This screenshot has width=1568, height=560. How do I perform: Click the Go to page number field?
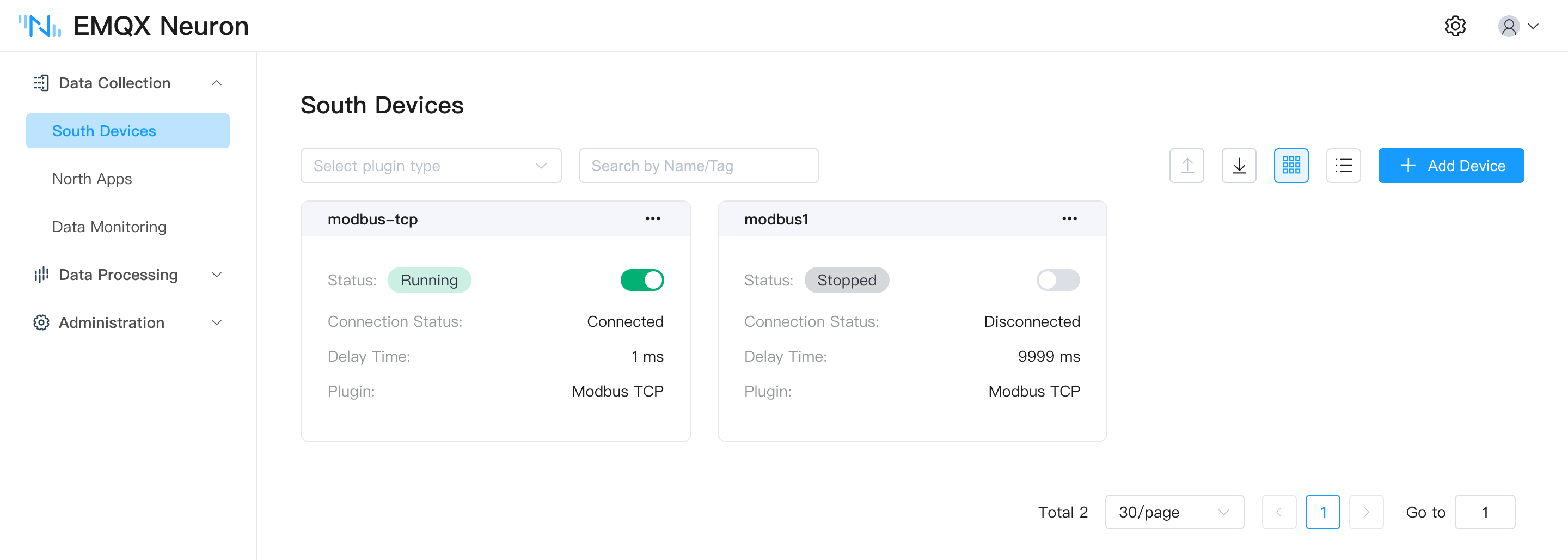click(1485, 512)
